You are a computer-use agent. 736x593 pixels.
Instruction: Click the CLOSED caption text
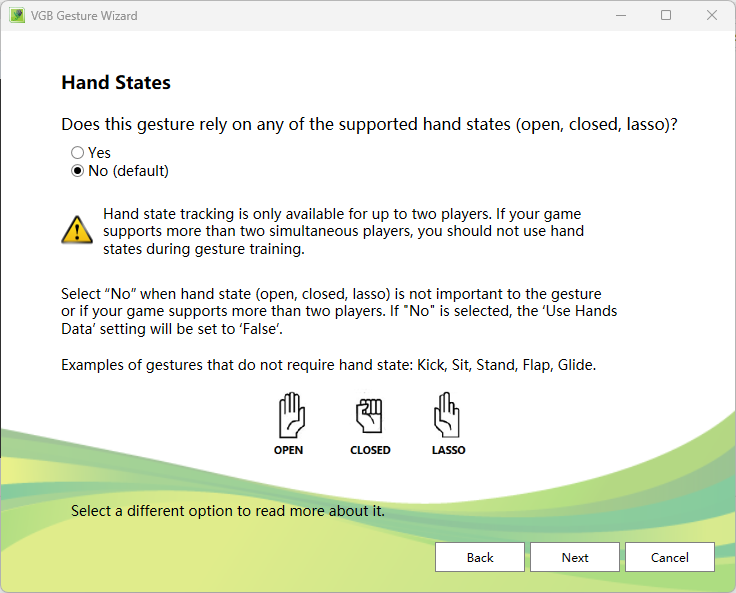370,450
